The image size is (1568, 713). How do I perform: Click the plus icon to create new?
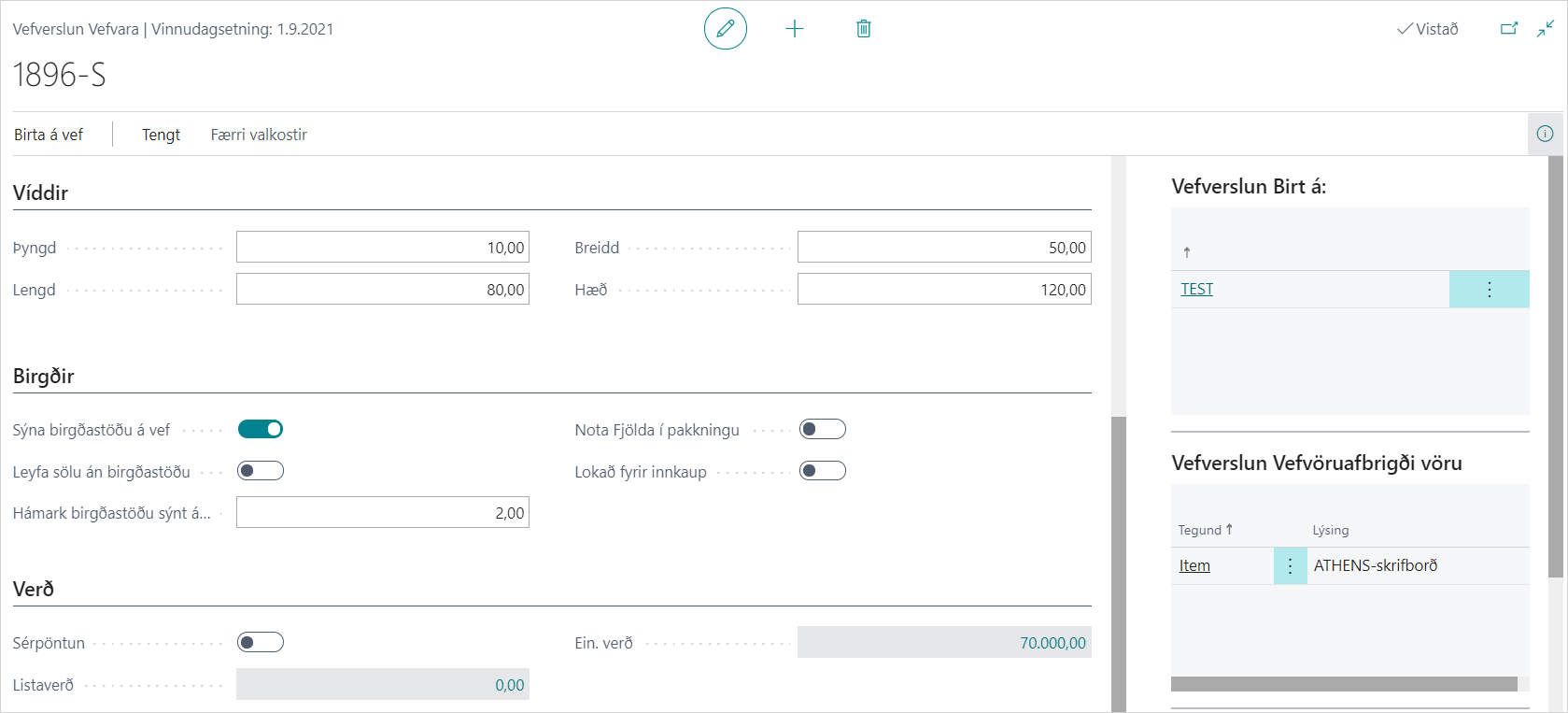[795, 29]
